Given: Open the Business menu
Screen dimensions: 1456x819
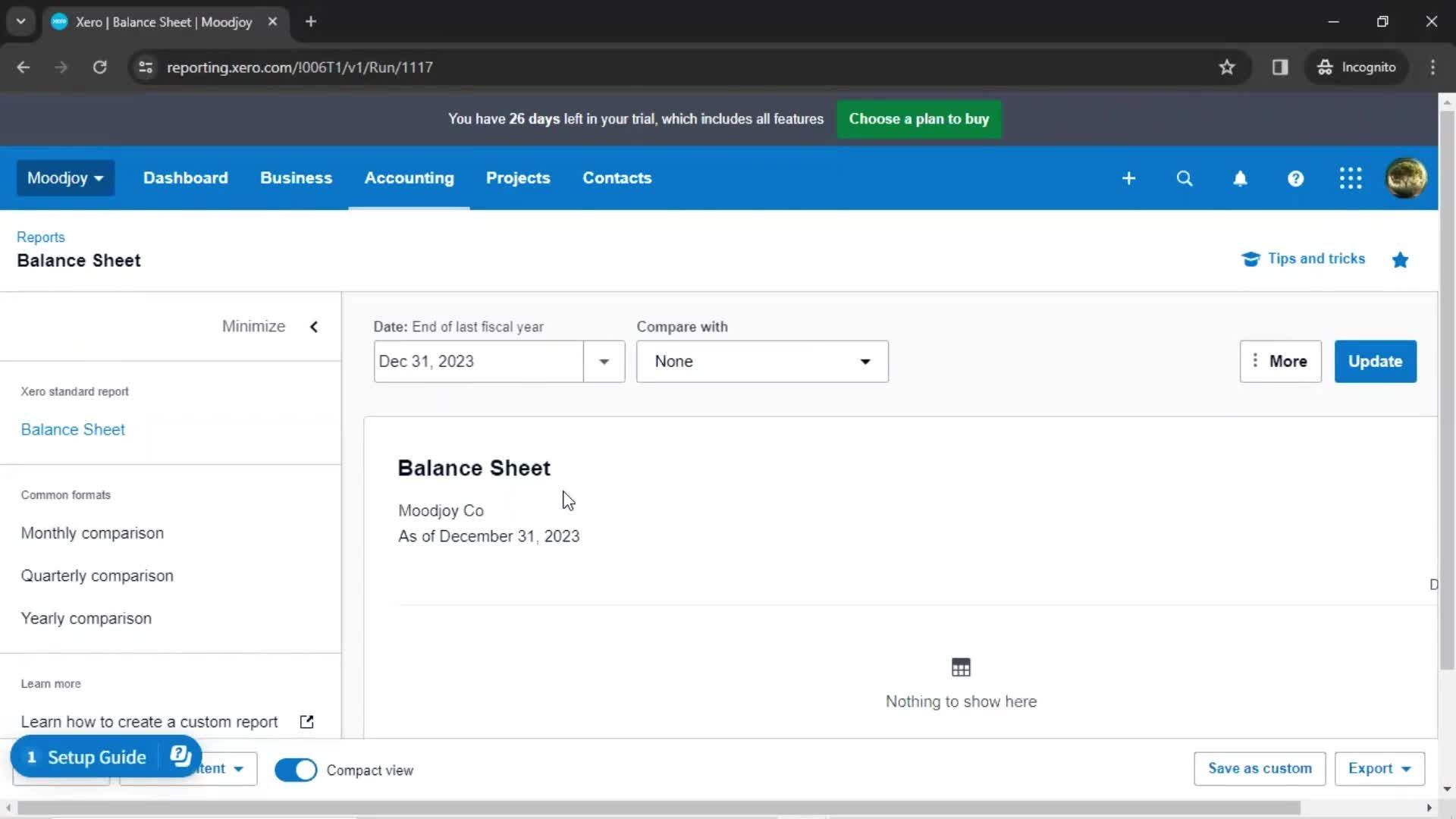Looking at the screenshot, I should tap(296, 178).
